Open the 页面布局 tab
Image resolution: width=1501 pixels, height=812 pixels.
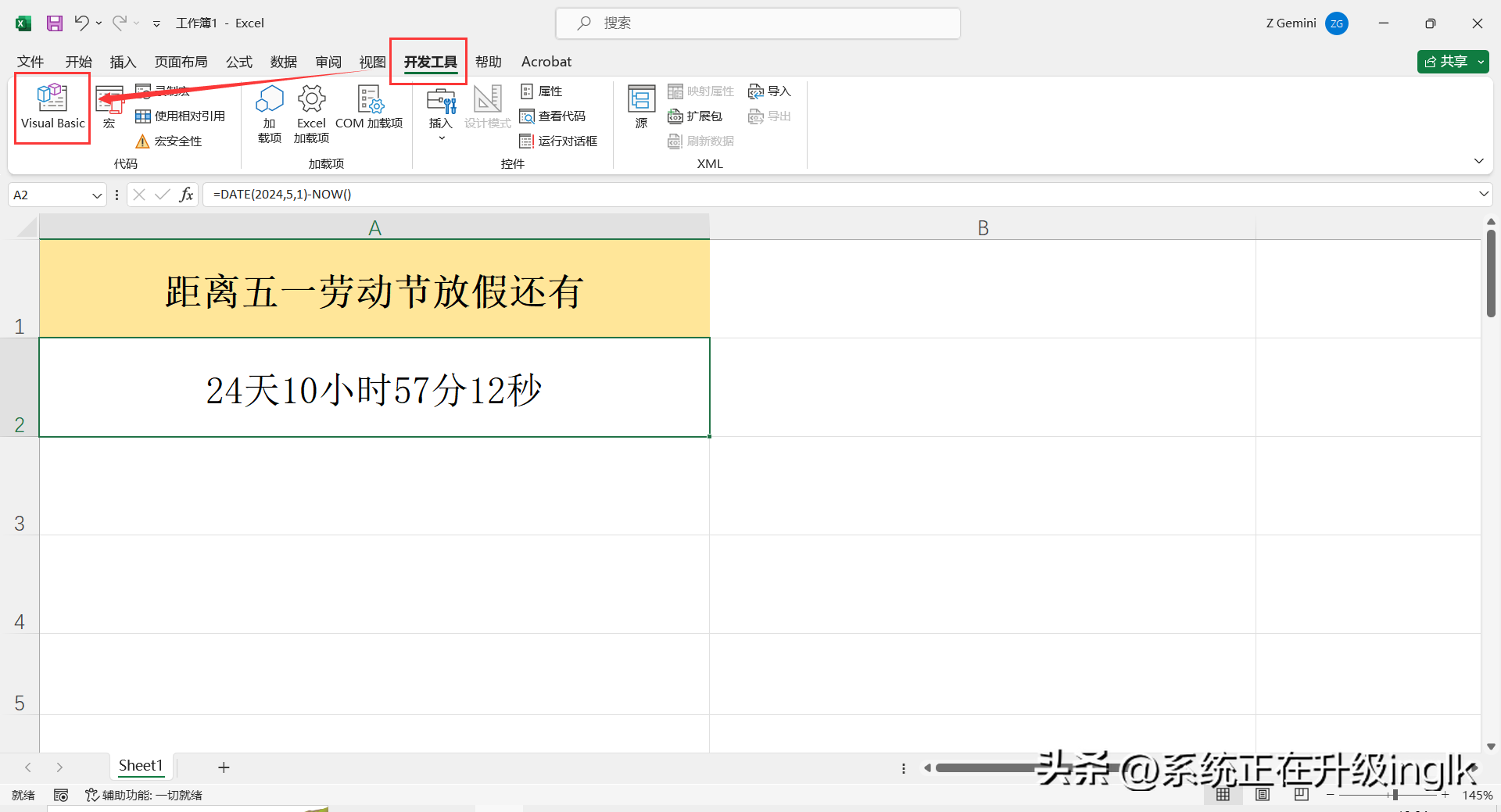pyautogui.click(x=181, y=62)
